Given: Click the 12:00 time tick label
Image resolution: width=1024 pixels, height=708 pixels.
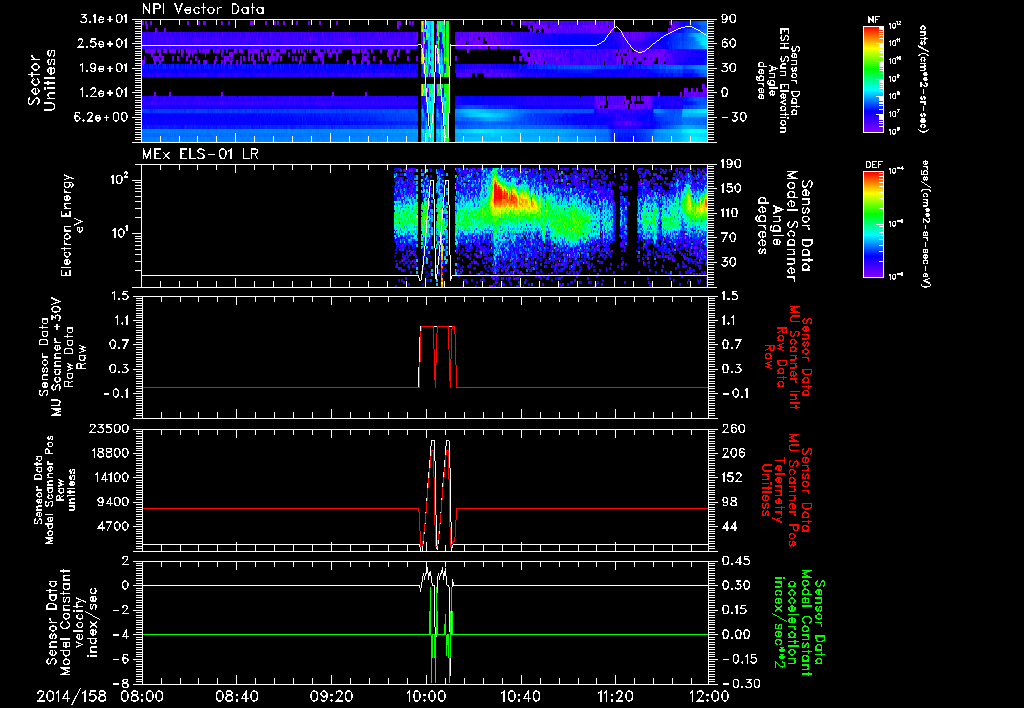Looking at the screenshot, I should tap(709, 696).
